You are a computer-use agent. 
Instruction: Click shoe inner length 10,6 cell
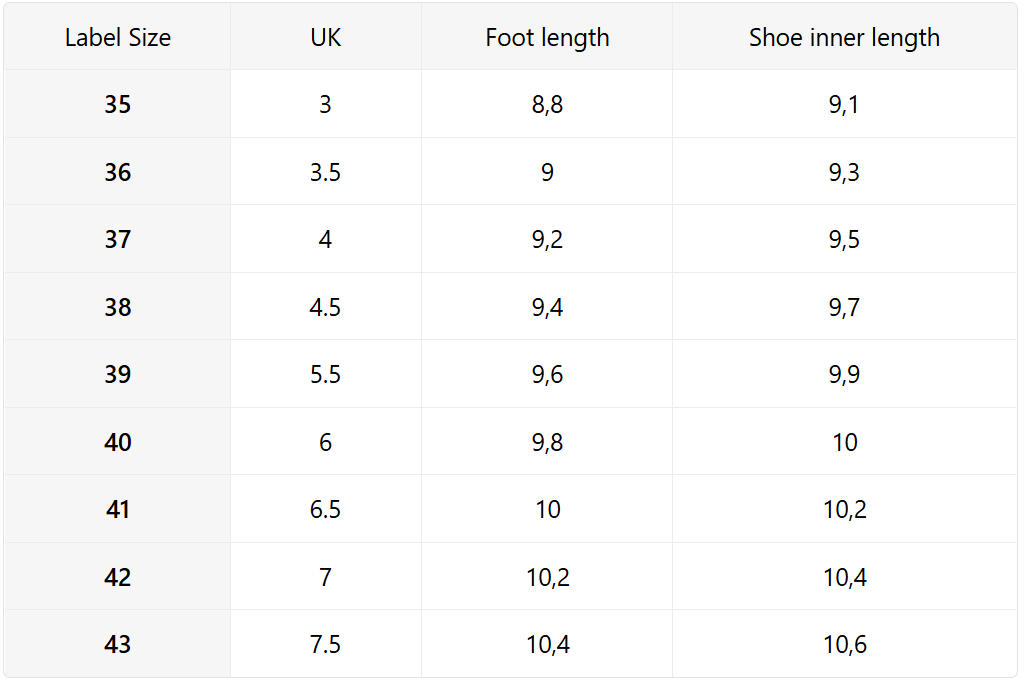click(x=844, y=644)
